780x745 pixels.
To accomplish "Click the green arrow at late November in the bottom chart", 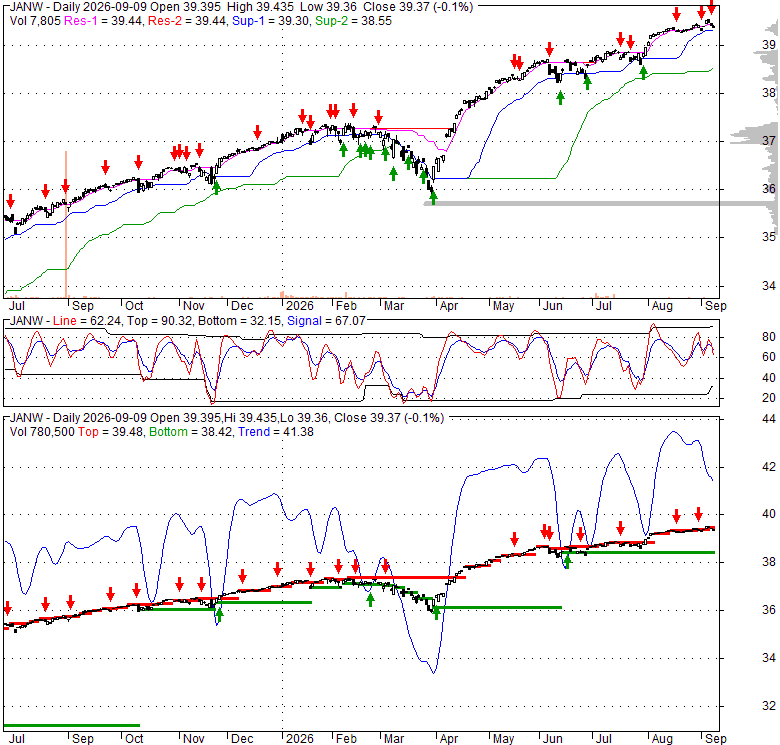I will [219, 615].
